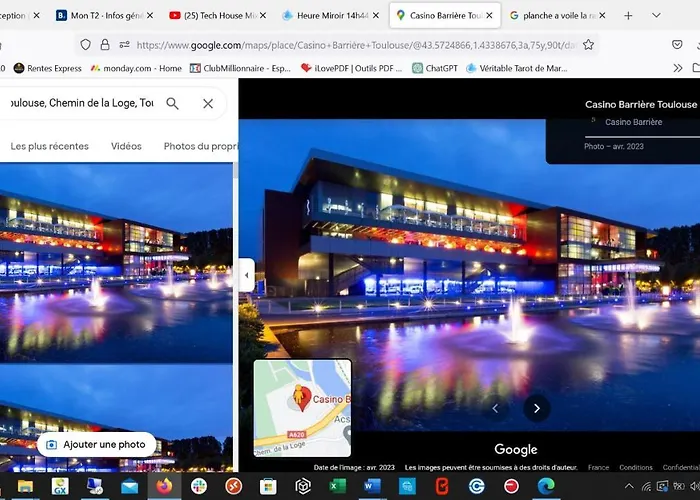Click Ajouter une photo button

tap(96, 445)
